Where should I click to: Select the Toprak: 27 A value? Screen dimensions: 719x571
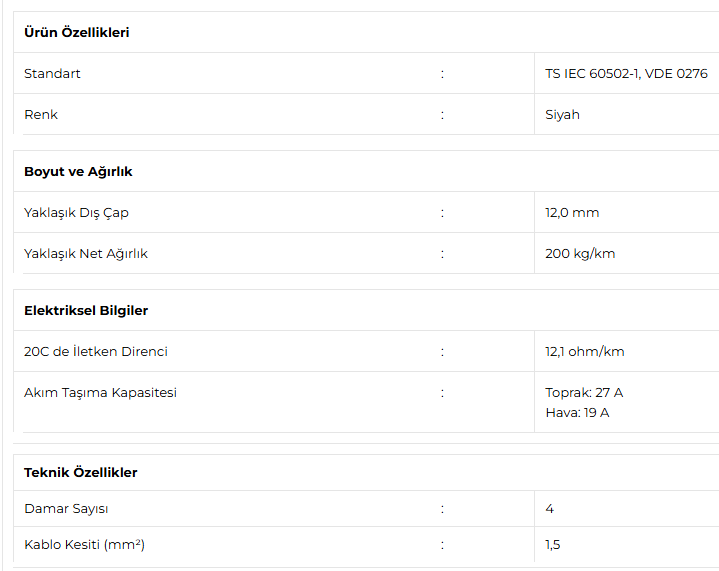tap(584, 393)
